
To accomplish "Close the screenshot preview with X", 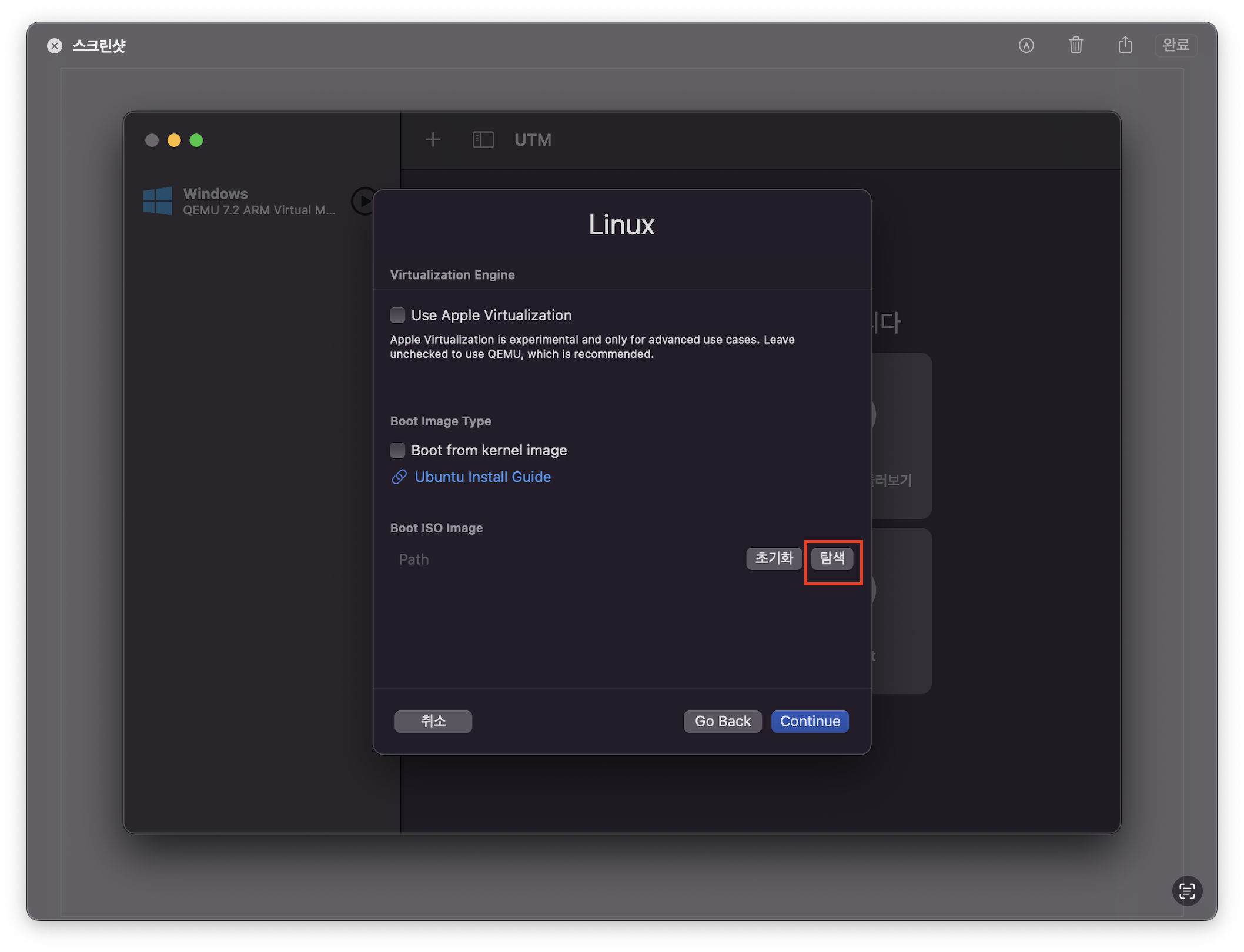I will [55, 46].
